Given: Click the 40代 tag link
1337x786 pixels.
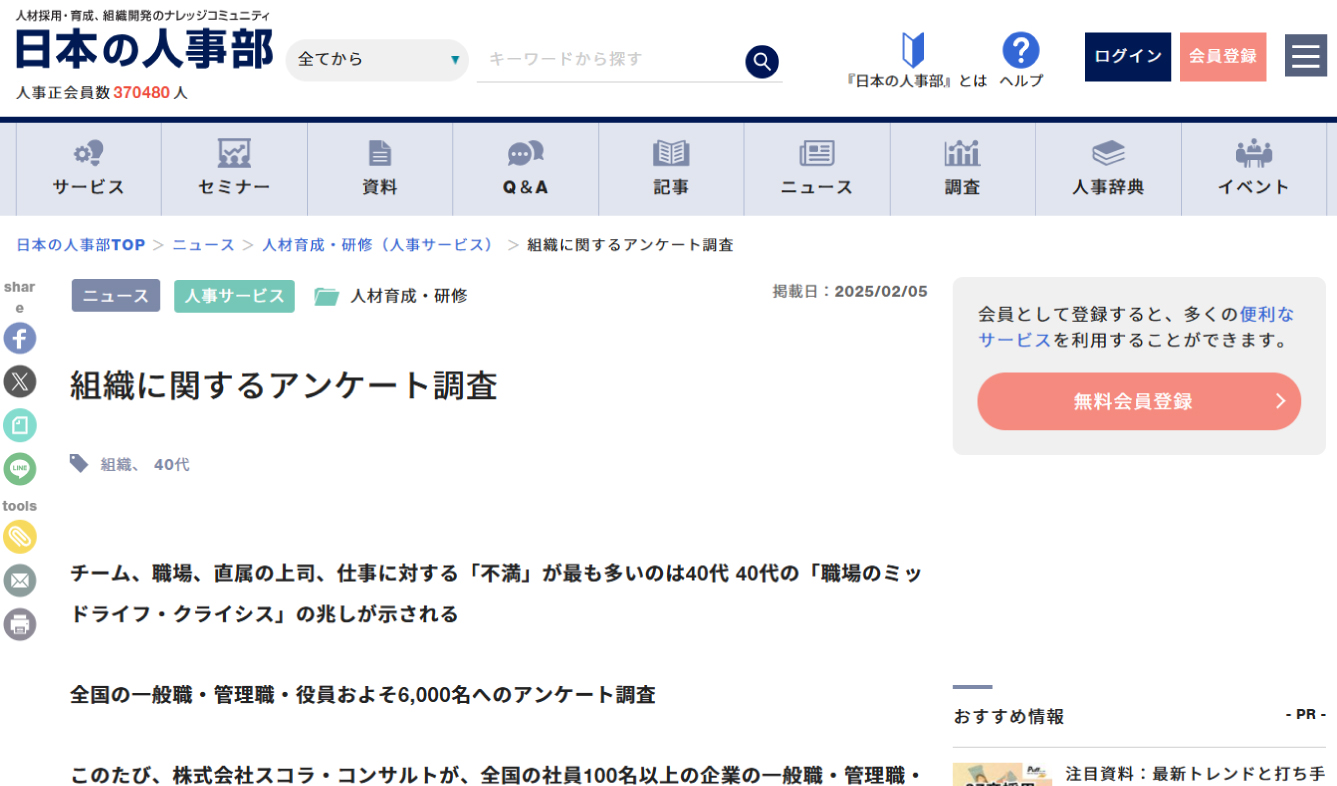Looking at the screenshot, I should 171,465.
